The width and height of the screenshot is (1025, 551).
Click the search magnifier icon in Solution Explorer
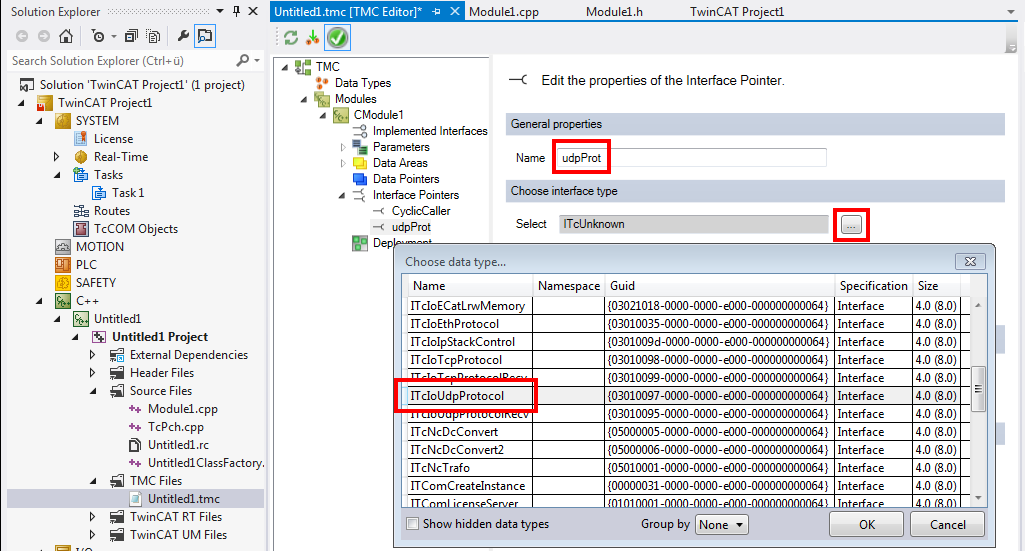click(x=243, y=60)
